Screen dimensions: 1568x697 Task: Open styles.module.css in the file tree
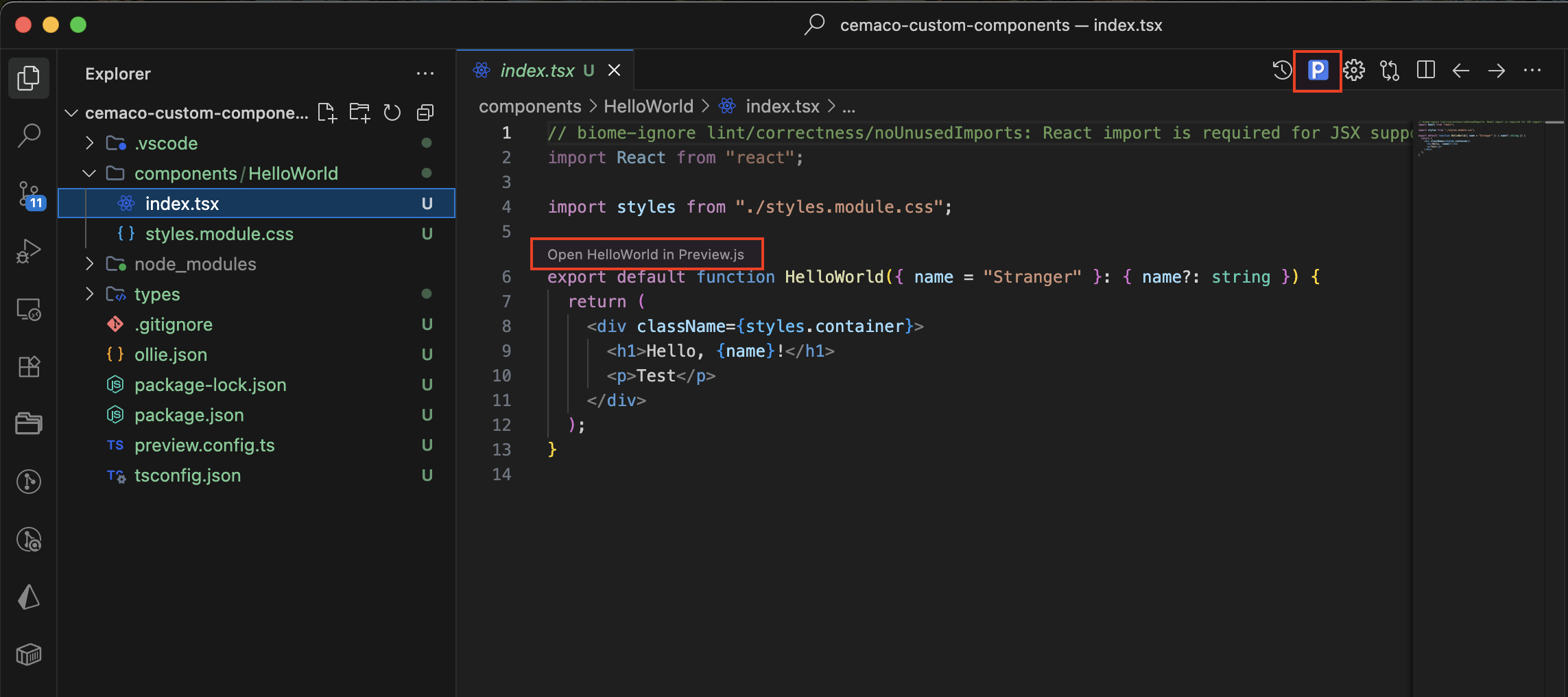[257, 233]
